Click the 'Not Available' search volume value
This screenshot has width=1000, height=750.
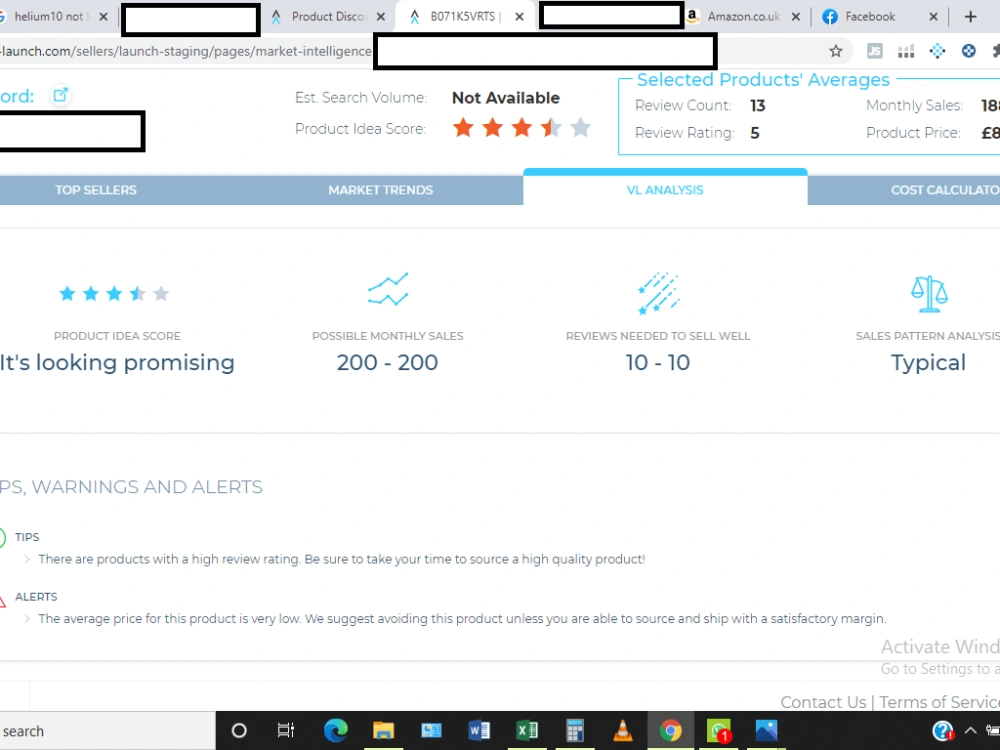[506, 98]
